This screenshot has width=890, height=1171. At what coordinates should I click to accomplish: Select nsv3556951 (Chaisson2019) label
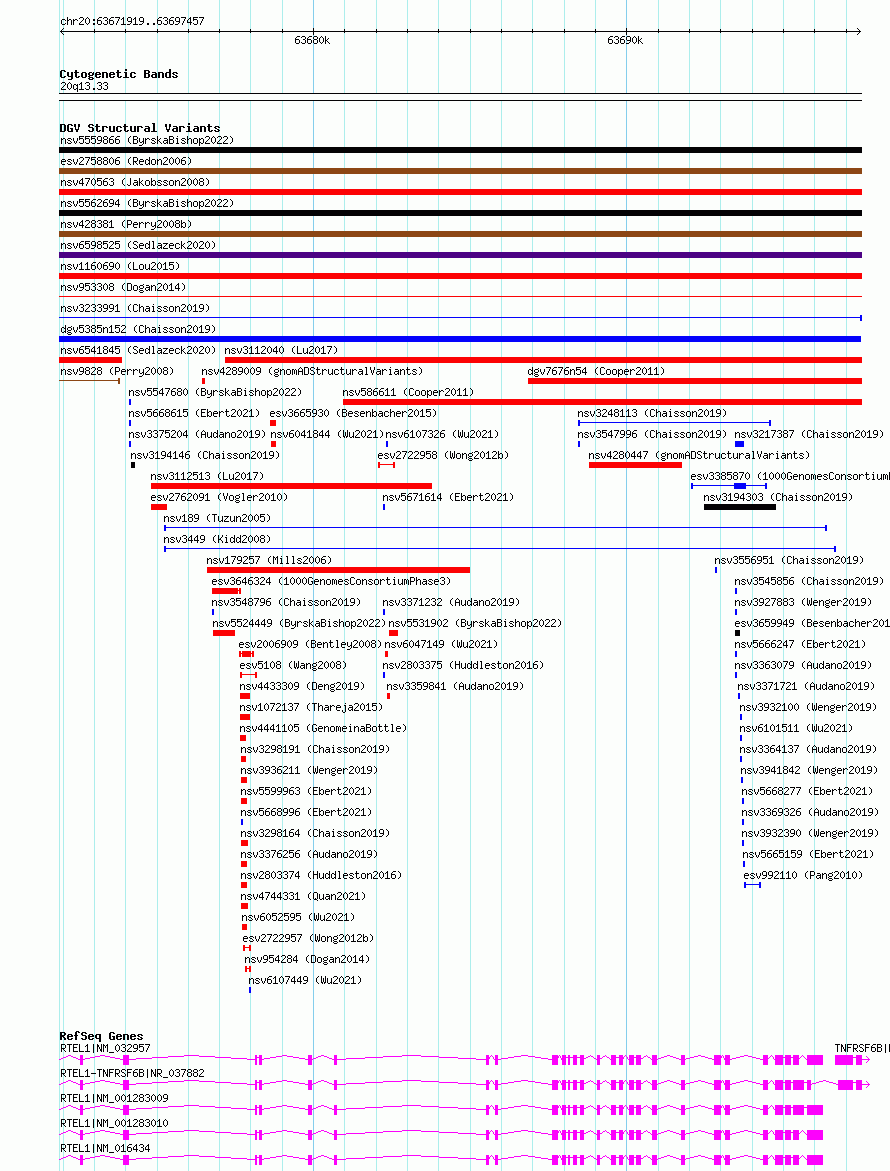click(x=789, y=560)
